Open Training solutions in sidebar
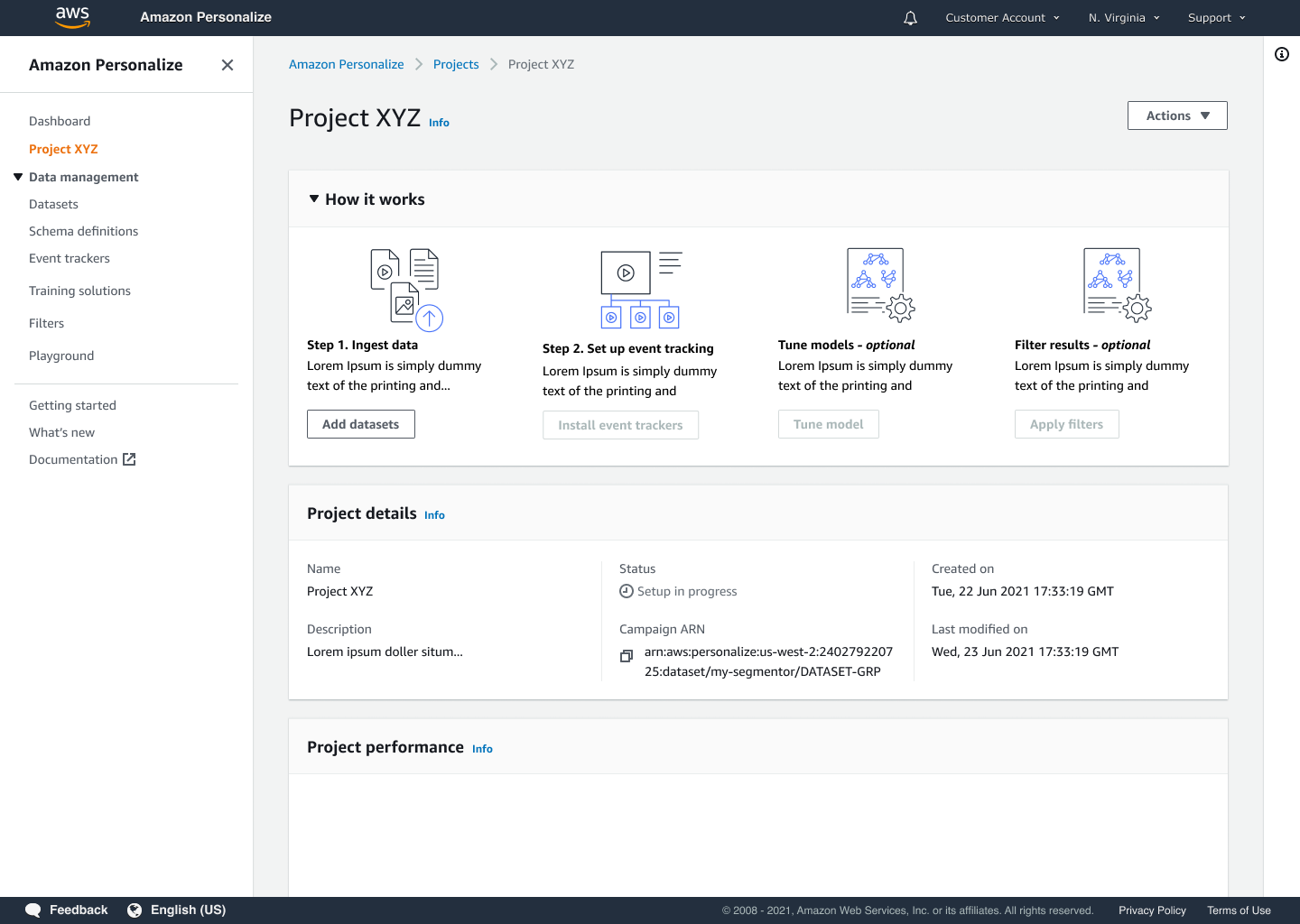Image resolution: width=1300 pixels, height=924 pixels. [x=79, y=291]
